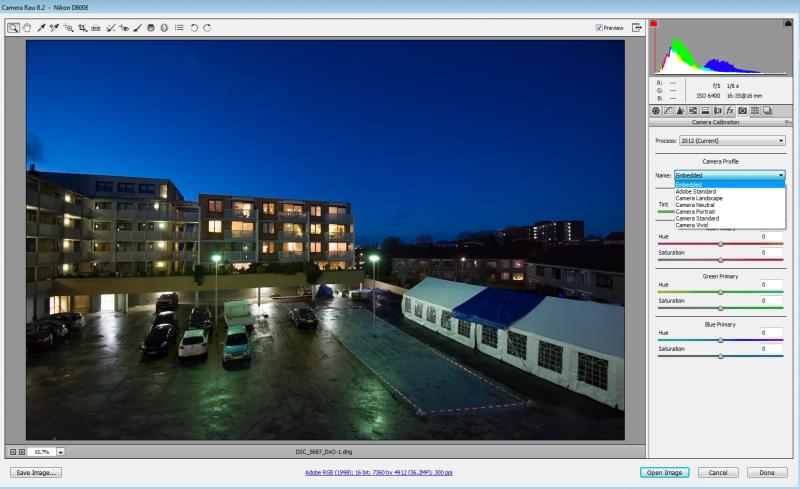
Task: Focus the Blue Primary Saturation value field
Action: (771, 349)
